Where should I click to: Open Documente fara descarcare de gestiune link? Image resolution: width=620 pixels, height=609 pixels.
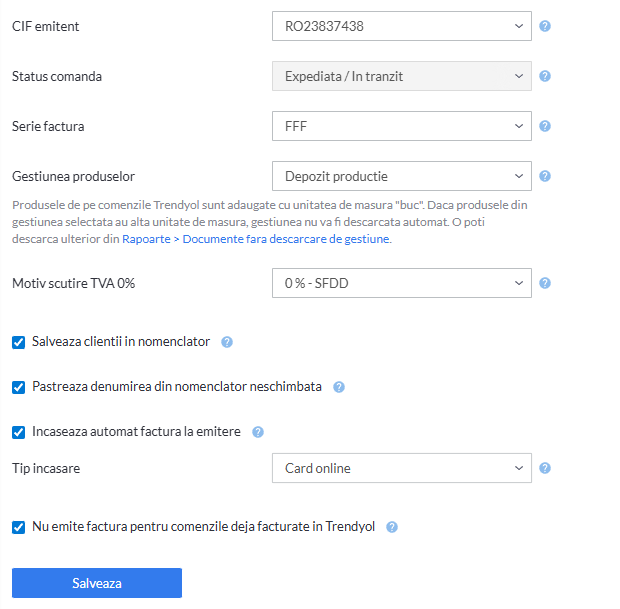point(286,239)
